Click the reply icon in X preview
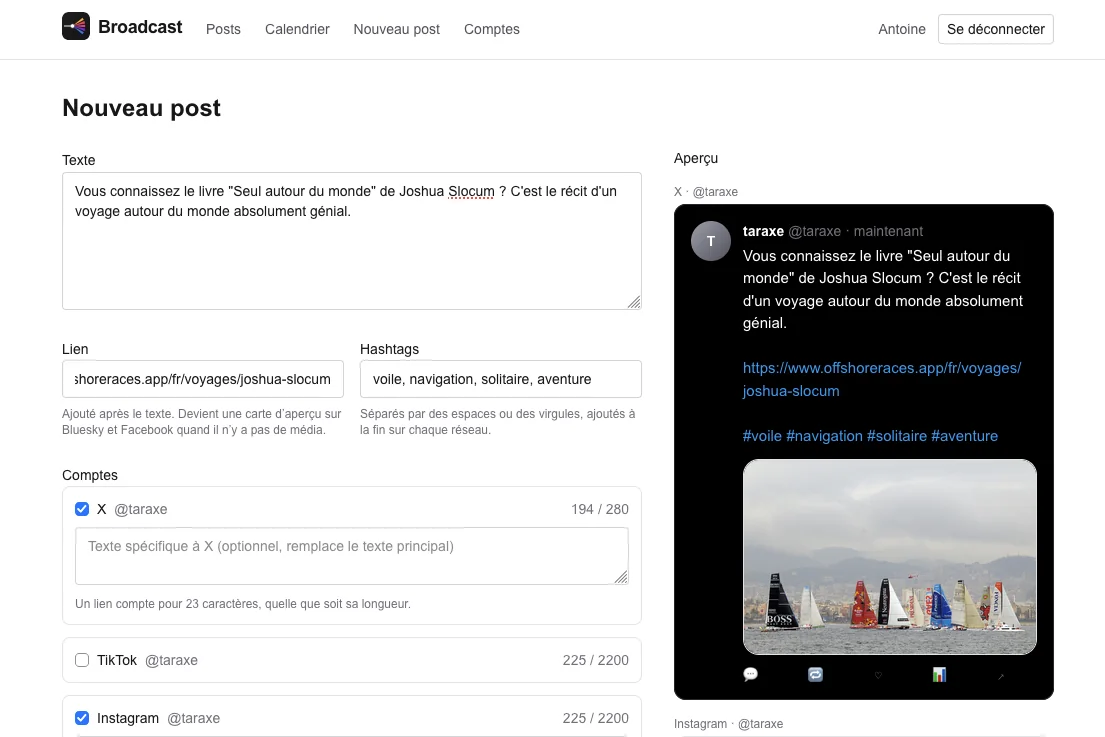1105x737 pixels. tap(751, 675)
